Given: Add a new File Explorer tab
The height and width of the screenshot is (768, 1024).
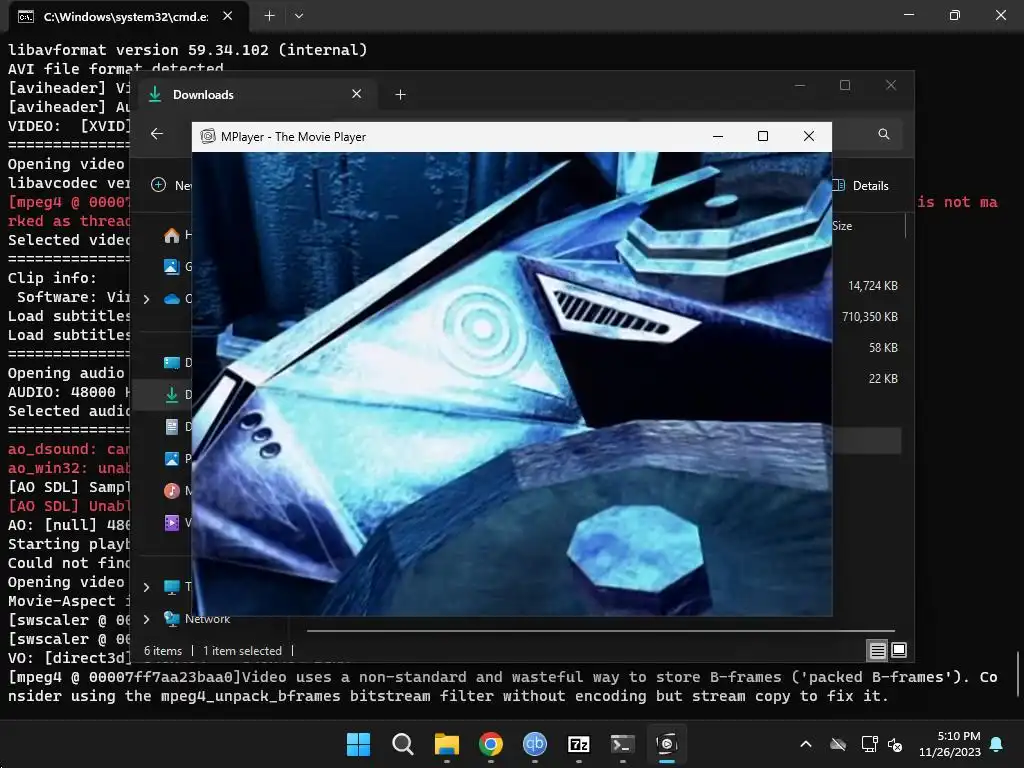Looking at the screenshot, I should 400,95.
